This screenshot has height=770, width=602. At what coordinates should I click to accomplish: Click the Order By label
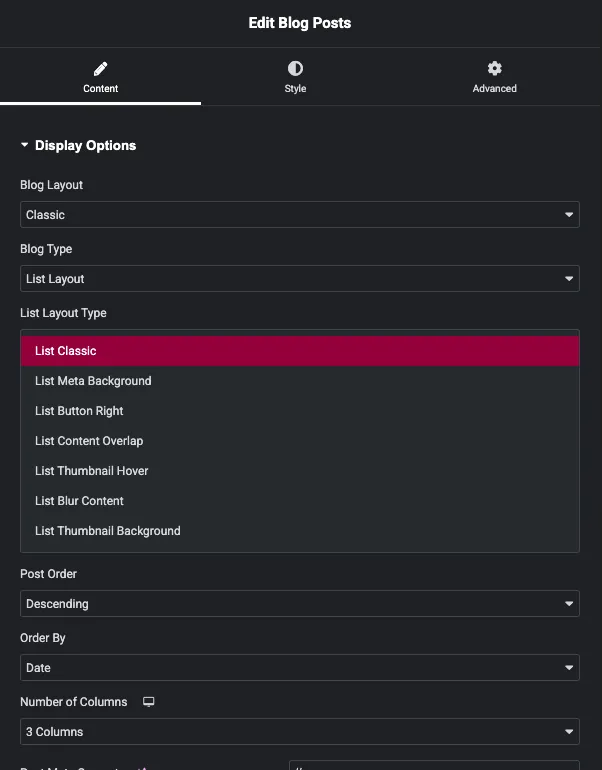43,638
